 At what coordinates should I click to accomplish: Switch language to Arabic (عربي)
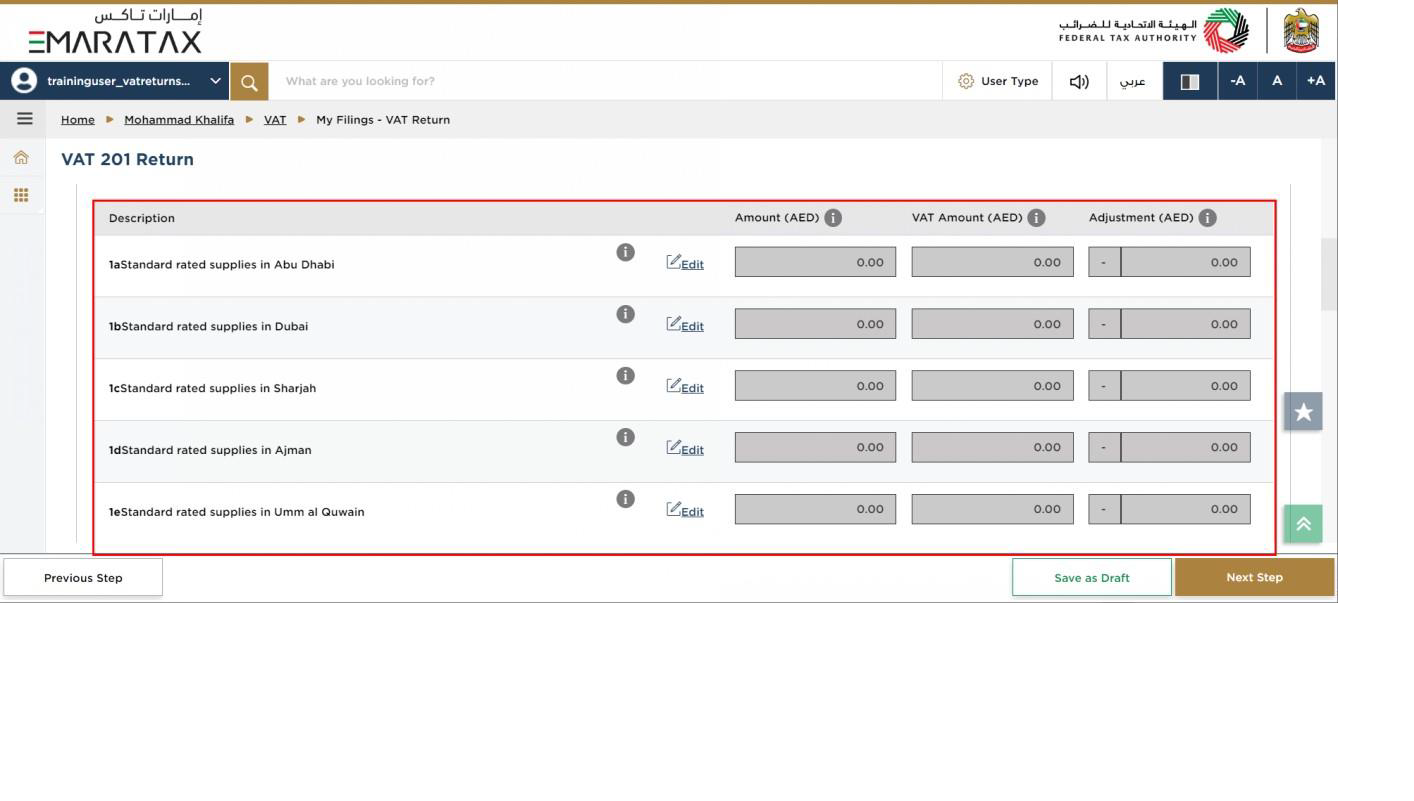pyautogui.click(x=1133, y=81)
